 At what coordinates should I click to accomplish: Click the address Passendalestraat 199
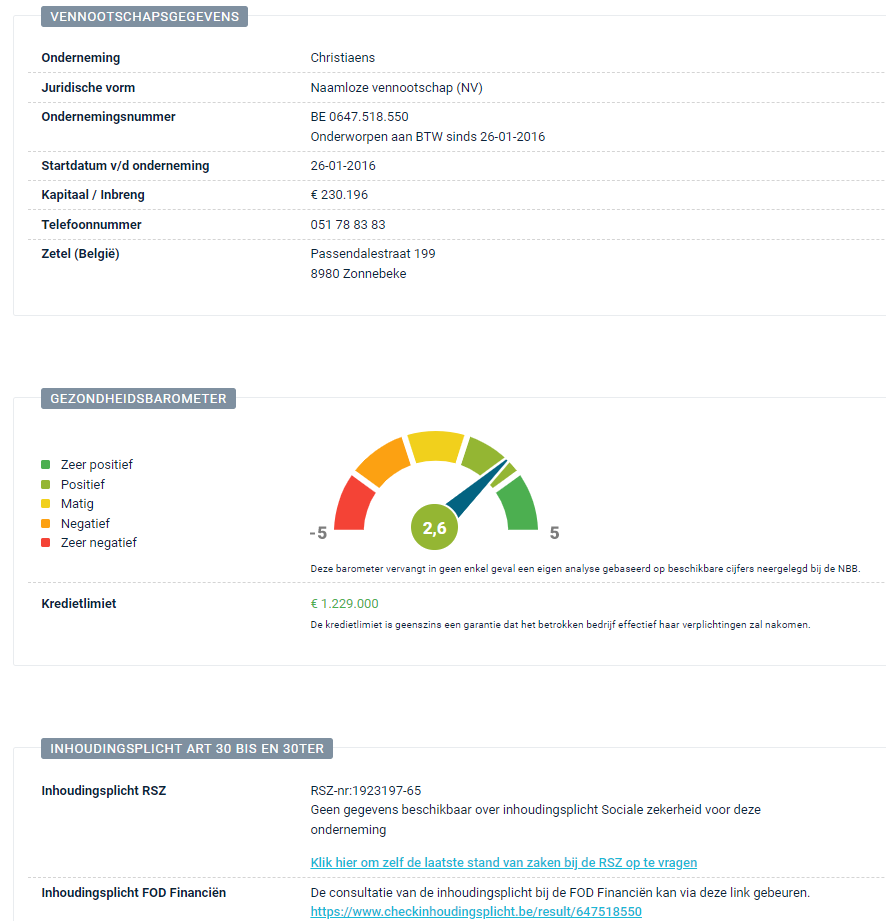click(373, 254)
